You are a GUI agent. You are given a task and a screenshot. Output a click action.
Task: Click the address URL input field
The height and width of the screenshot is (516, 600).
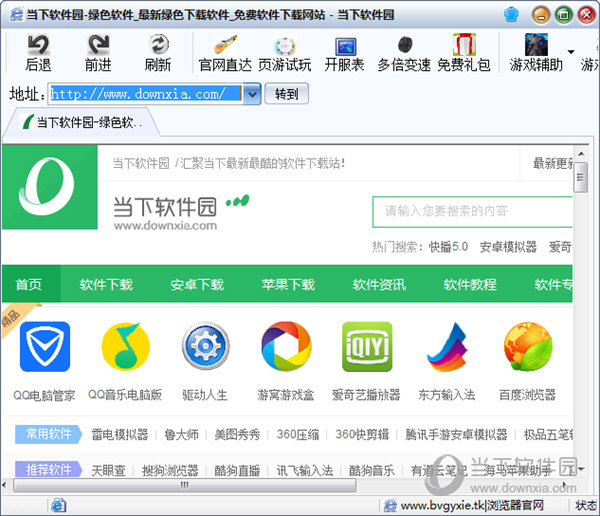pyautogui.click(x=146, y=94)
